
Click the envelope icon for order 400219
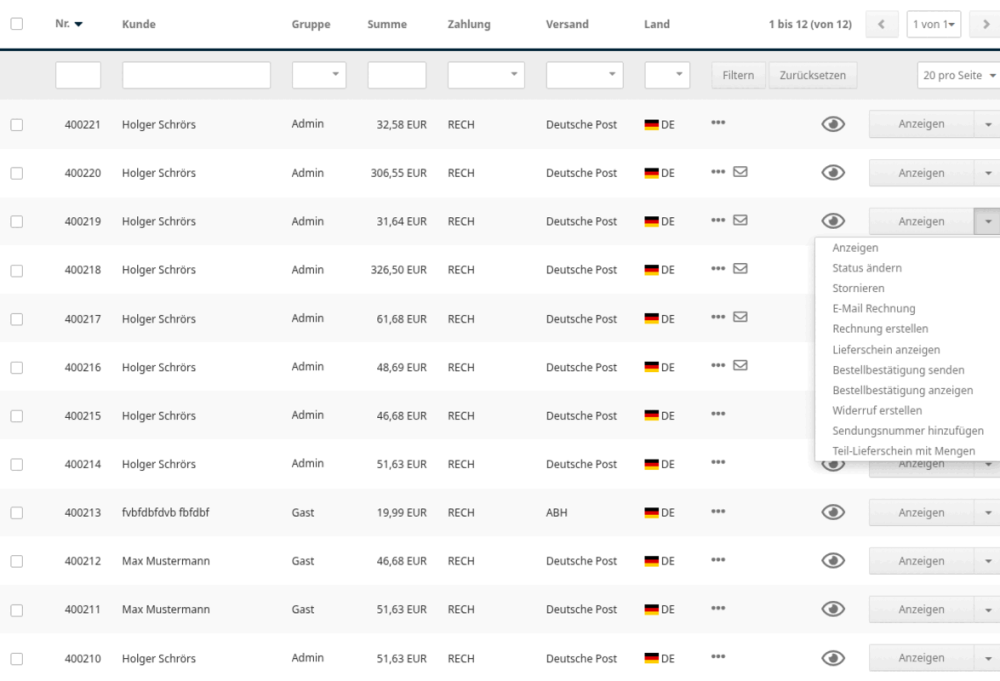(740, 220)
